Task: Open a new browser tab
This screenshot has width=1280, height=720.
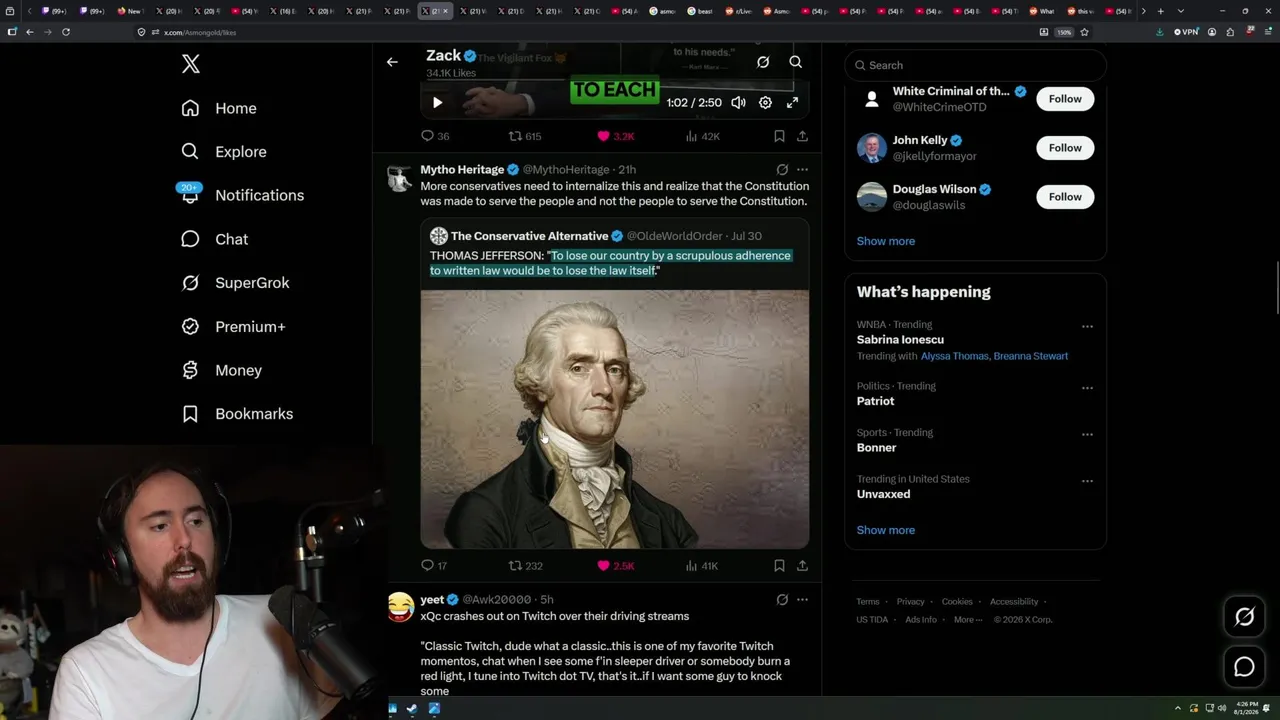Action: pos(1160,11)
